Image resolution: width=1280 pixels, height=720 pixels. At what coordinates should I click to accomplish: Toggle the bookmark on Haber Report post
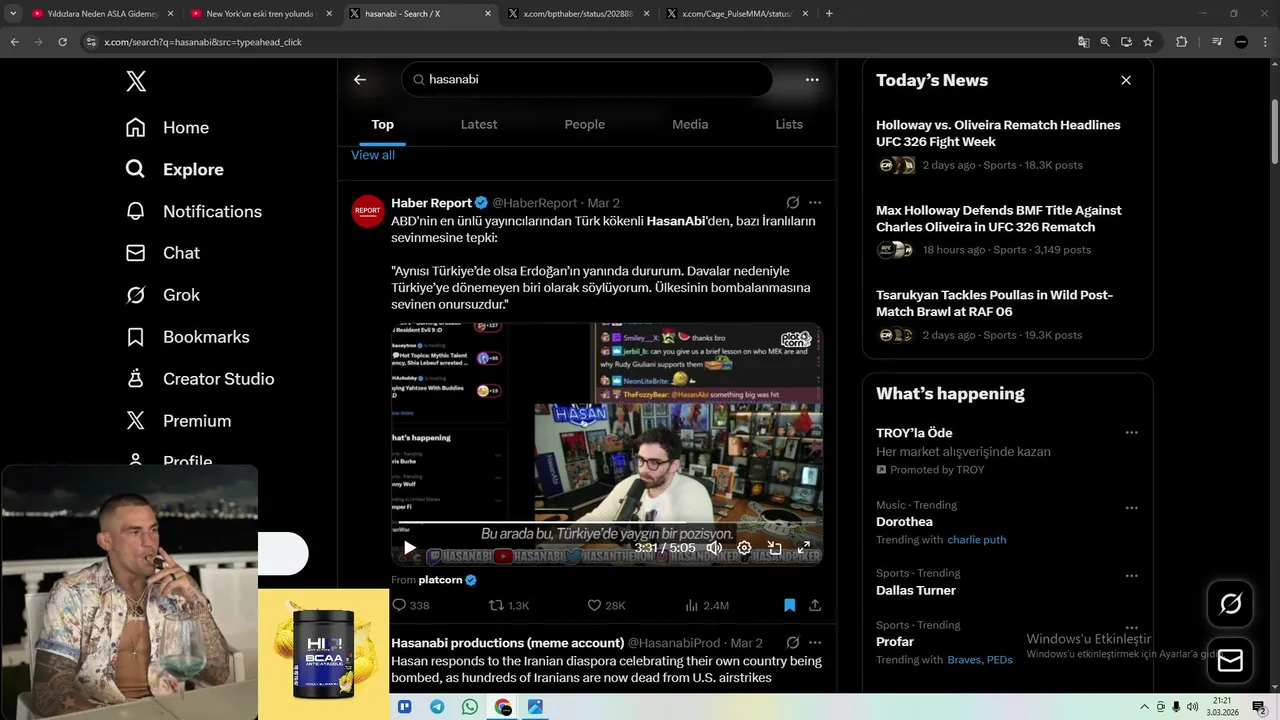789,606
